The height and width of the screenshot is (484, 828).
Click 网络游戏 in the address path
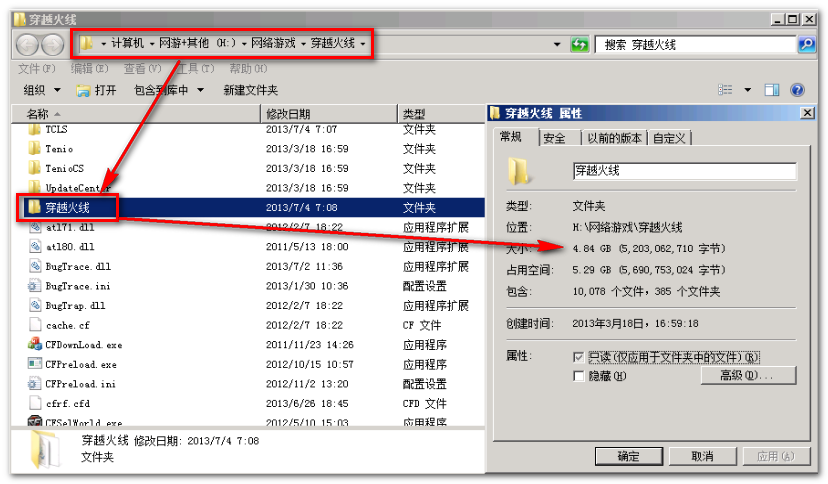click(x=273, y=43)
